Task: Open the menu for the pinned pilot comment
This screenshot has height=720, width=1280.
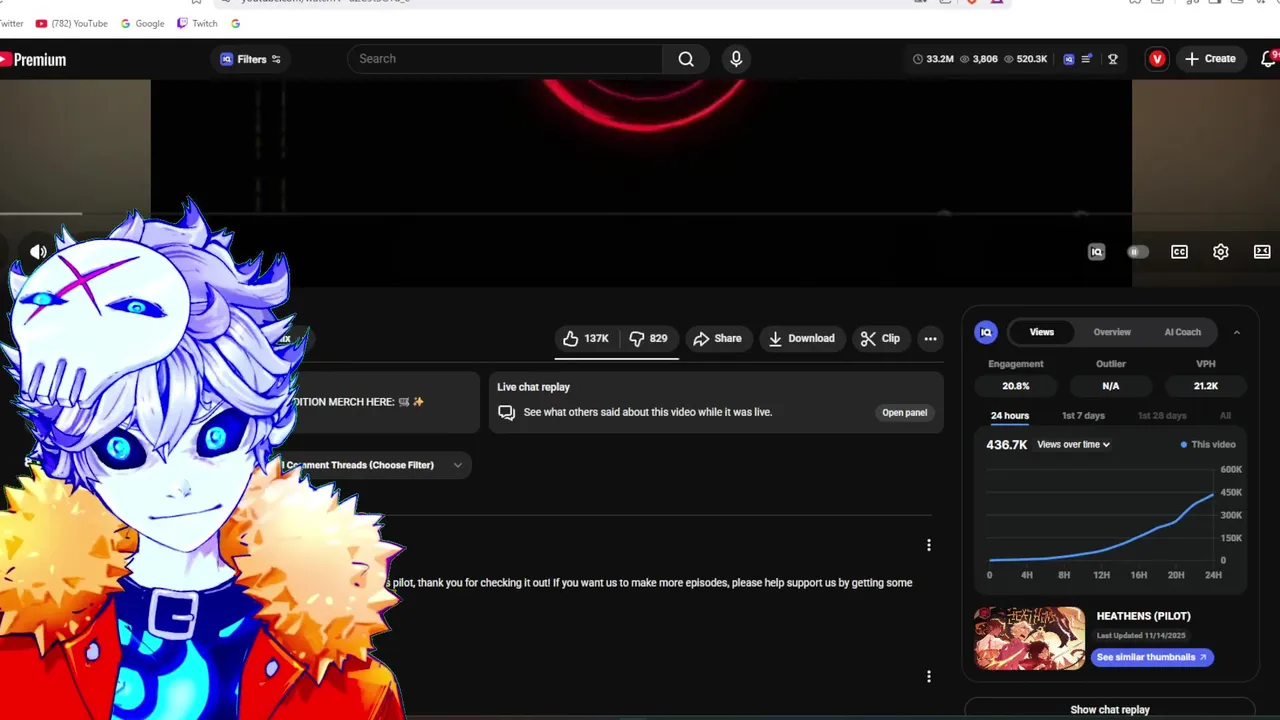Action: pos(928,545)
